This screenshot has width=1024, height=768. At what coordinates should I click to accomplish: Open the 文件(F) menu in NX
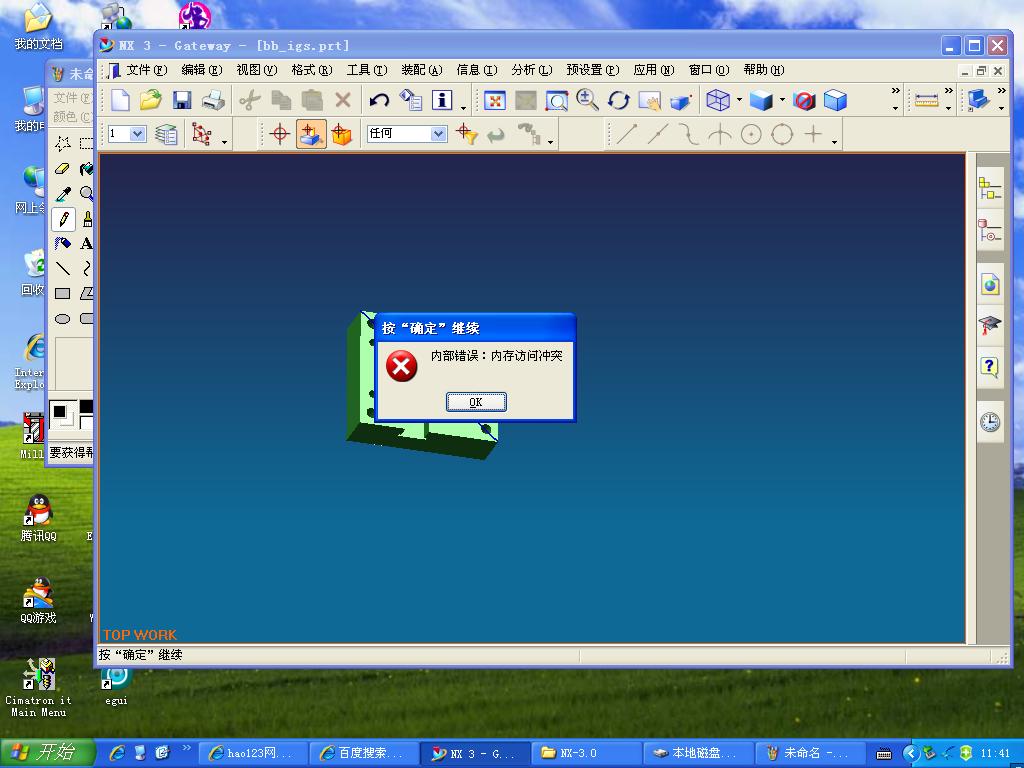pos(146,70)
